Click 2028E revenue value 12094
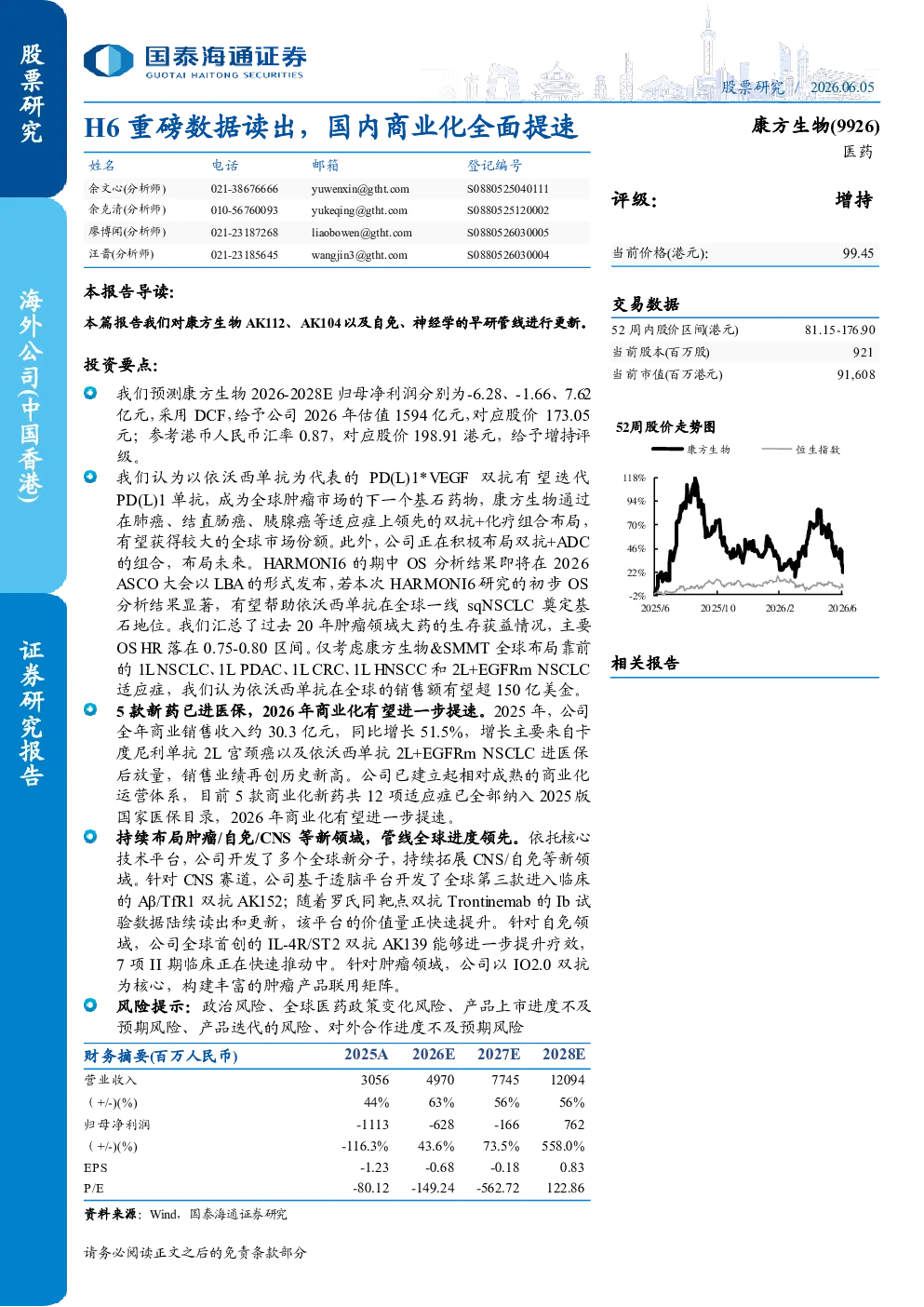 click(x=567, y=1080)
